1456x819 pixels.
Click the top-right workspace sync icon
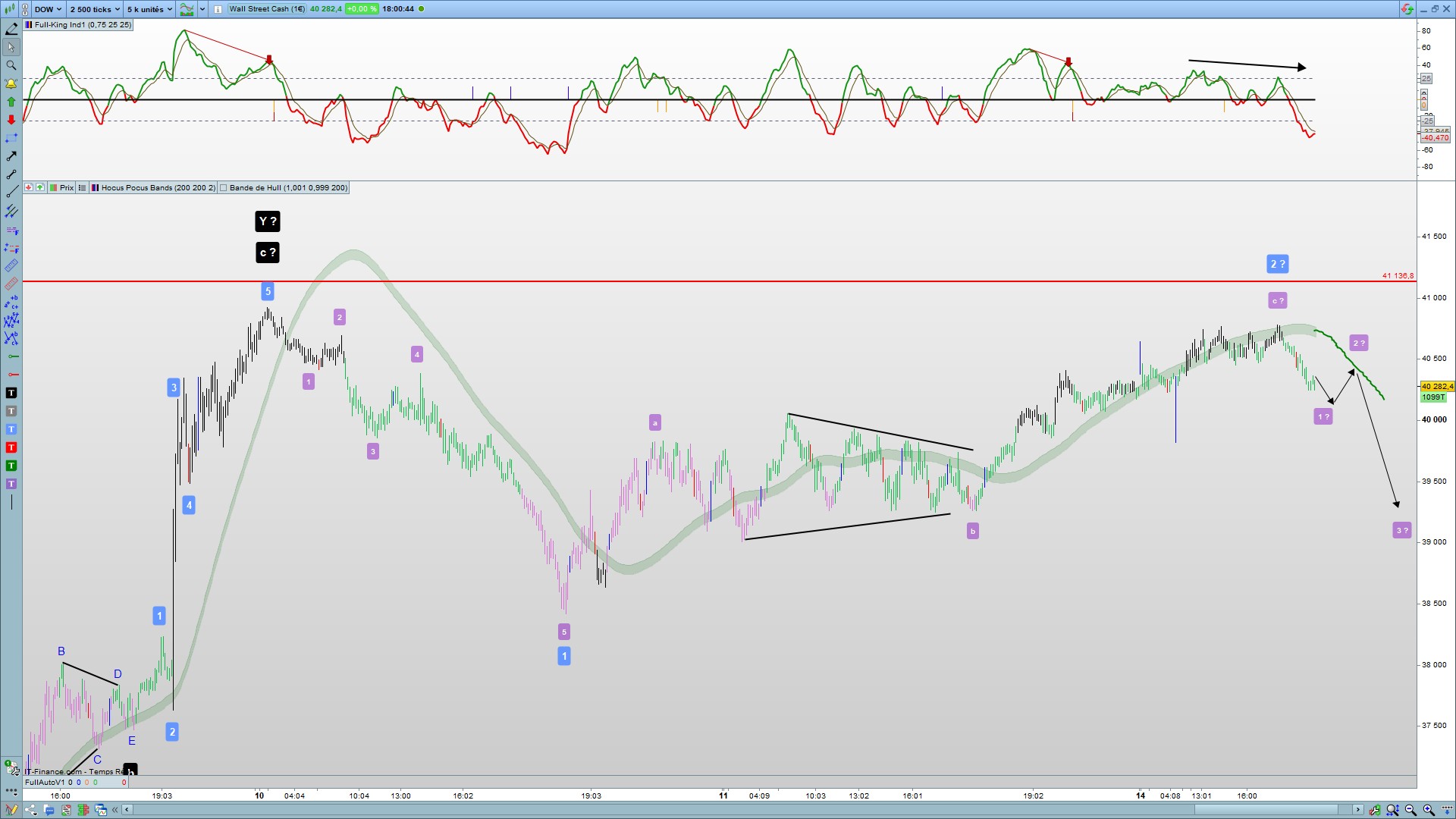click(x=1407, y=9)
